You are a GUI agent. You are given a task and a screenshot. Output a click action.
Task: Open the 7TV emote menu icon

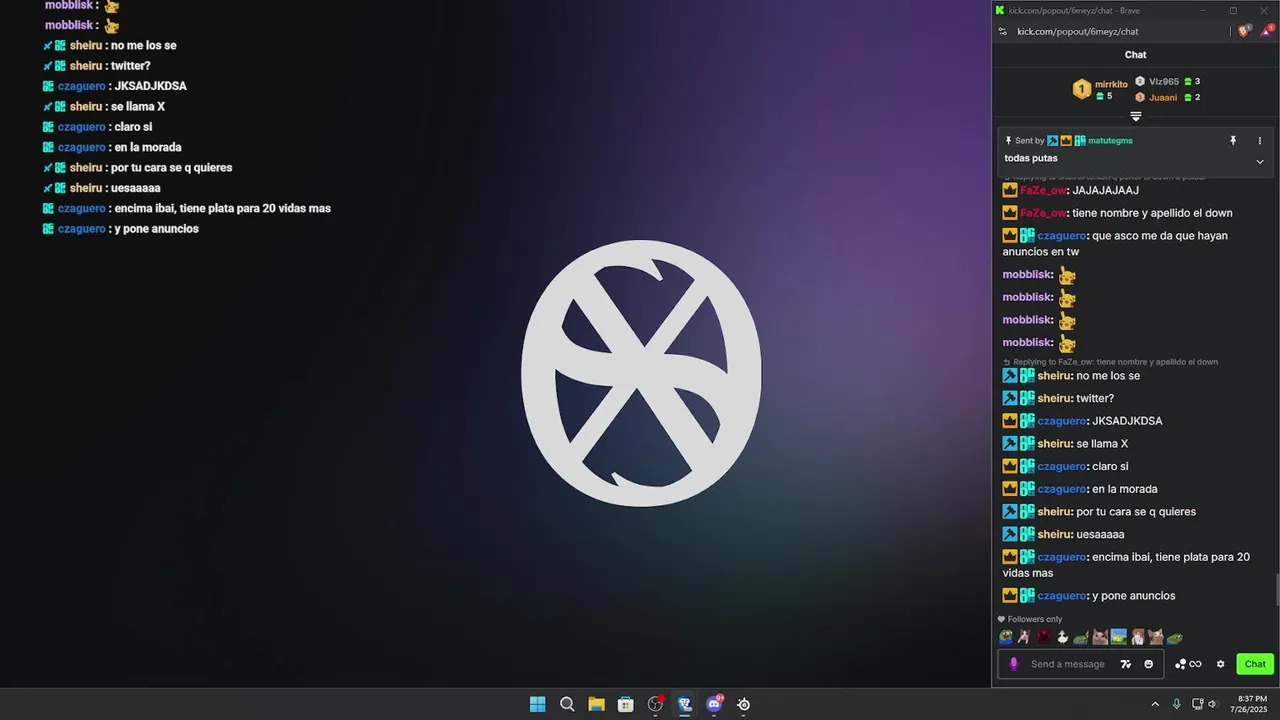tap(1126, 664)
